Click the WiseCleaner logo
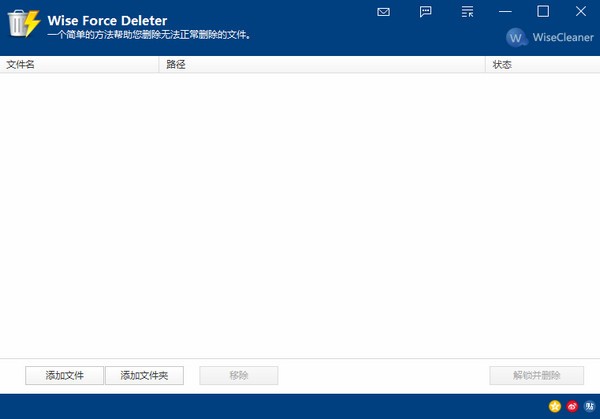The image size is (600, 419). tap(549, 38)
